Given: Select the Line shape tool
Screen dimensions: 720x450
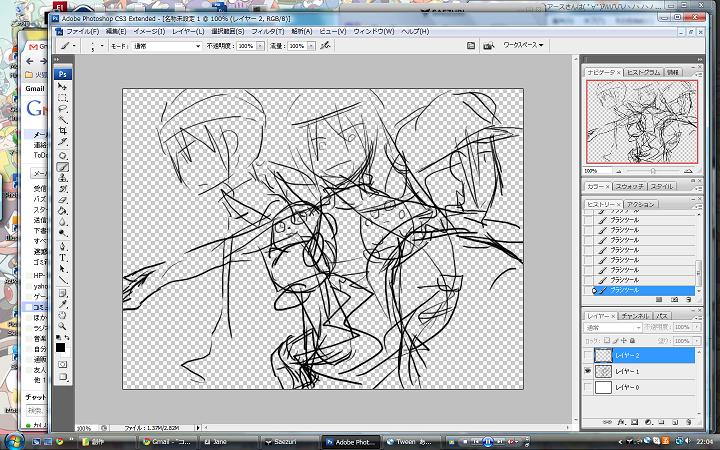Looking at the screenshot, I should (x=62, y=280).
